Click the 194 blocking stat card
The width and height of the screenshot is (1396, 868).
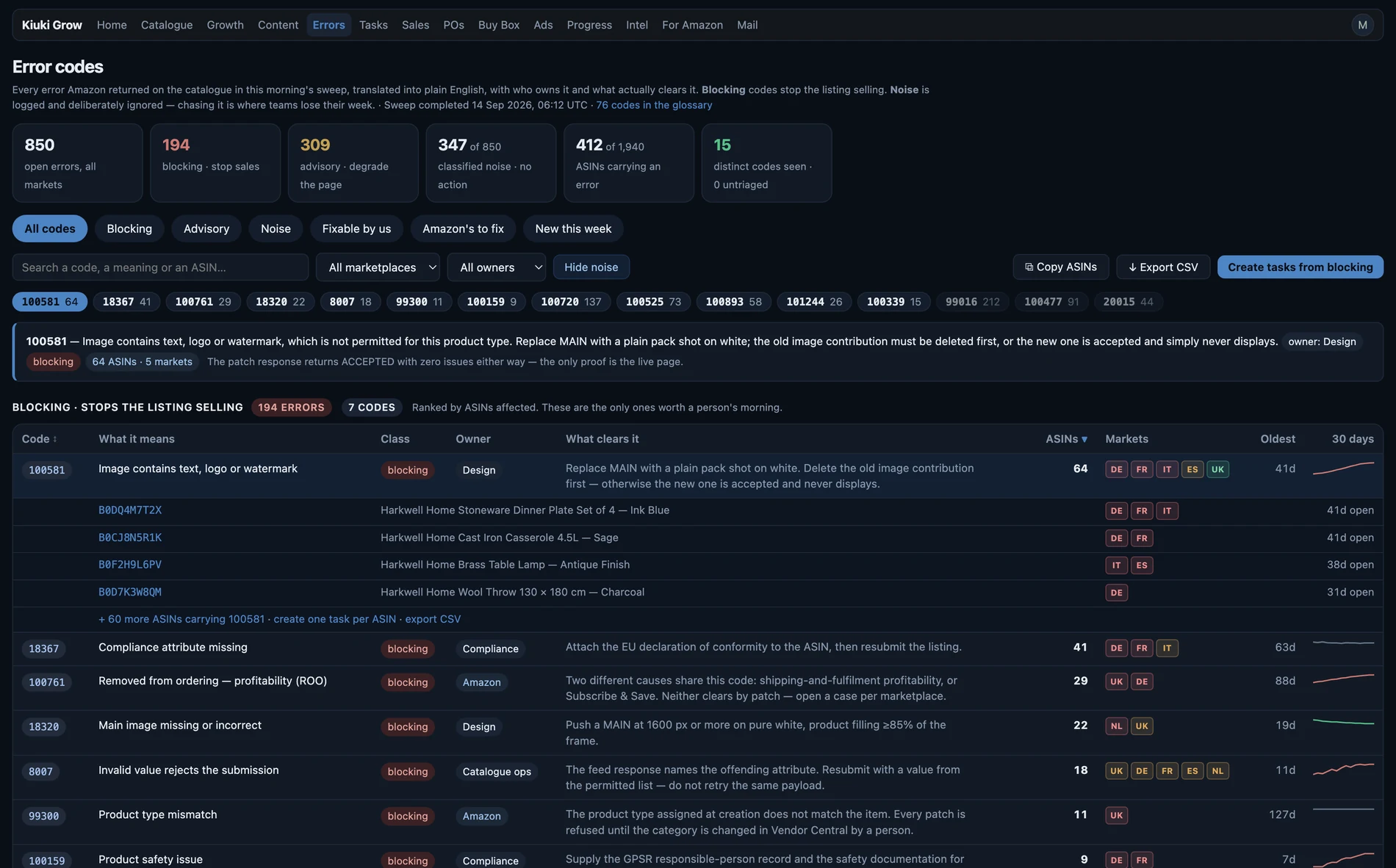coord(215,162)
